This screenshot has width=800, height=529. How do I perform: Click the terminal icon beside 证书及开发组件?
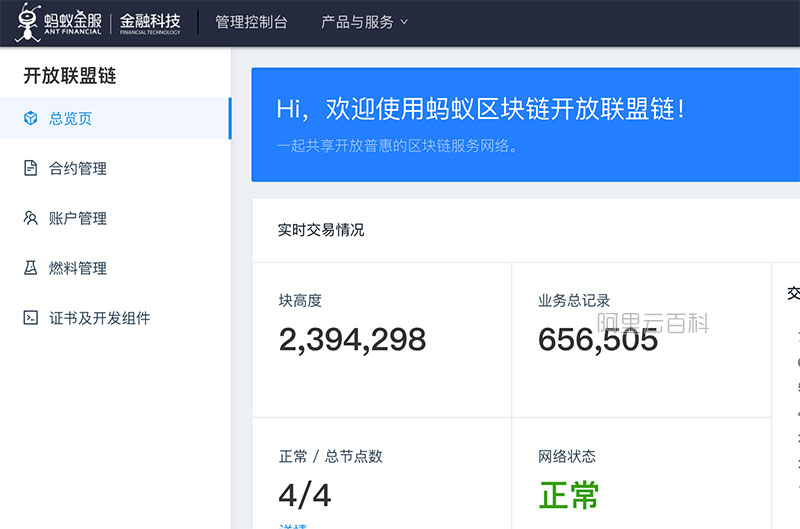coord(31,318)
